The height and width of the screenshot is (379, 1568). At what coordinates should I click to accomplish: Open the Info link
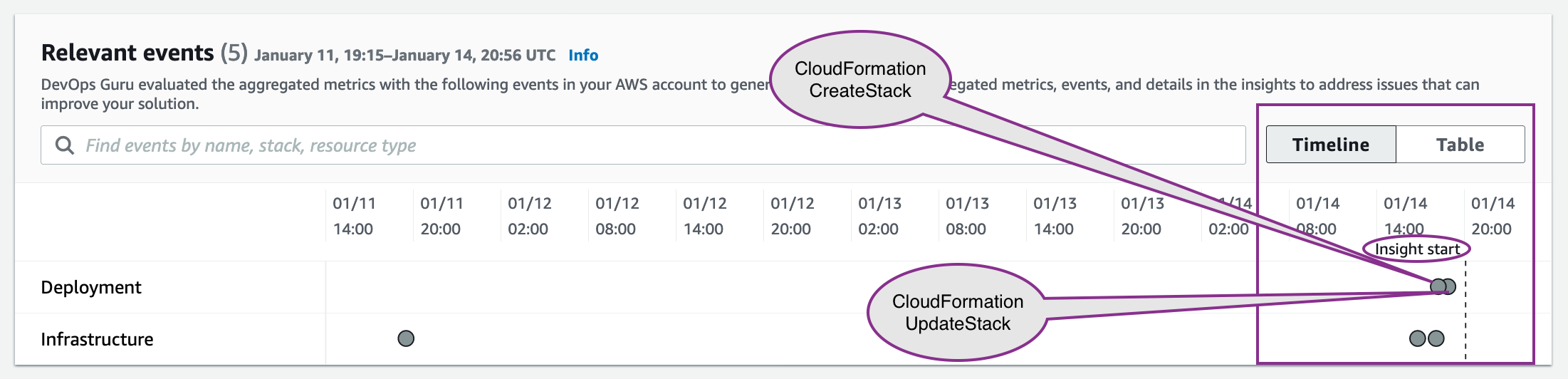(583, 56)
